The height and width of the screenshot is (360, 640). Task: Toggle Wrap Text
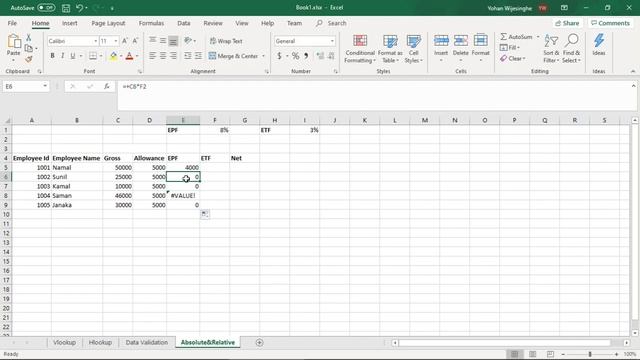point(226,41)
